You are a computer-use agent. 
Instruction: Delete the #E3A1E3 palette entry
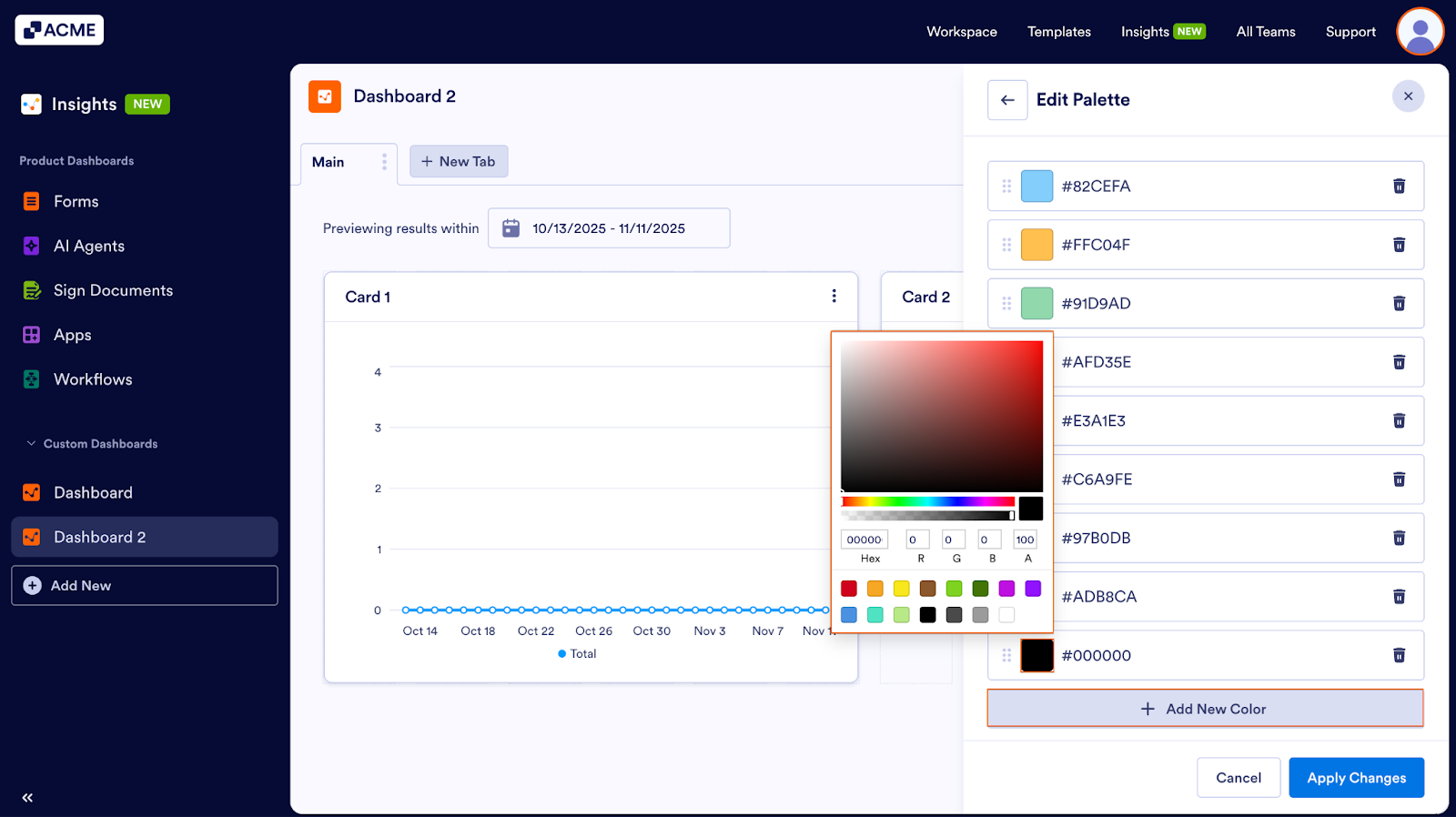coord(1399,420)
